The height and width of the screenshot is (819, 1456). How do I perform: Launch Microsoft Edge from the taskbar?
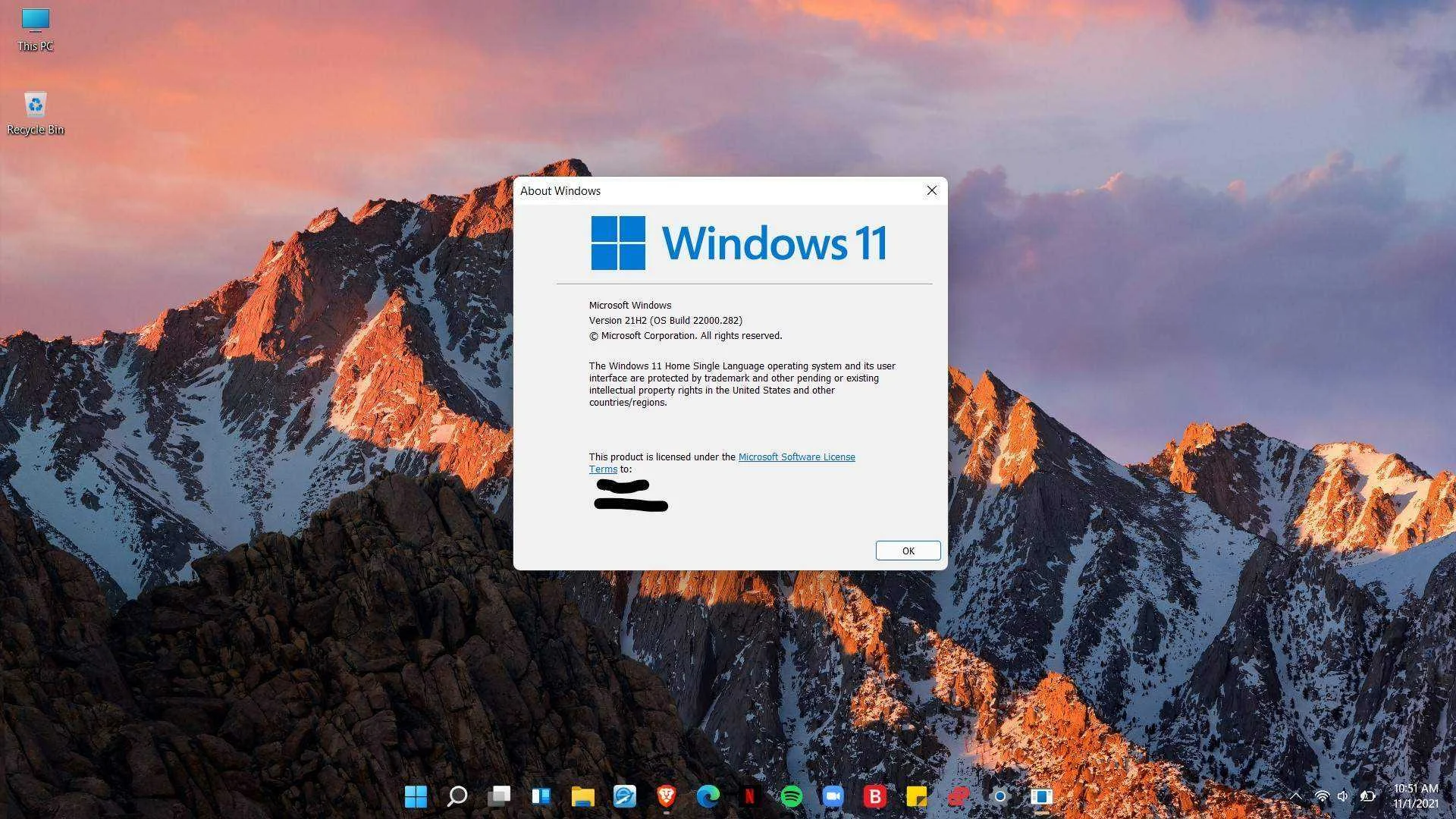point(708,796)
